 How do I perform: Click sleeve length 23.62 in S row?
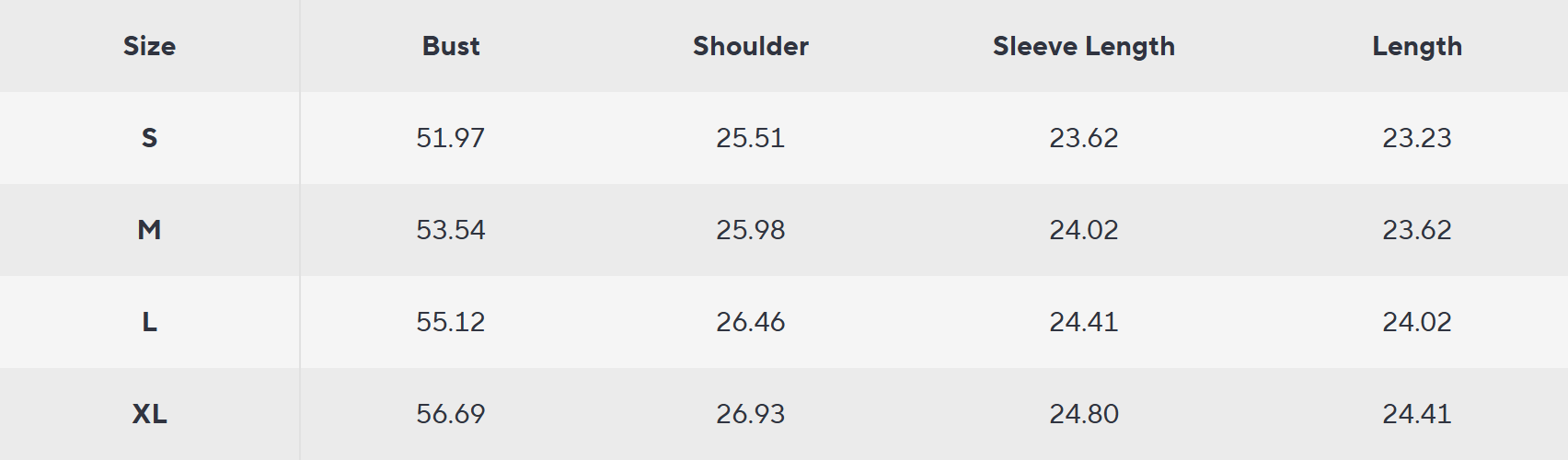pos(1084,138)
